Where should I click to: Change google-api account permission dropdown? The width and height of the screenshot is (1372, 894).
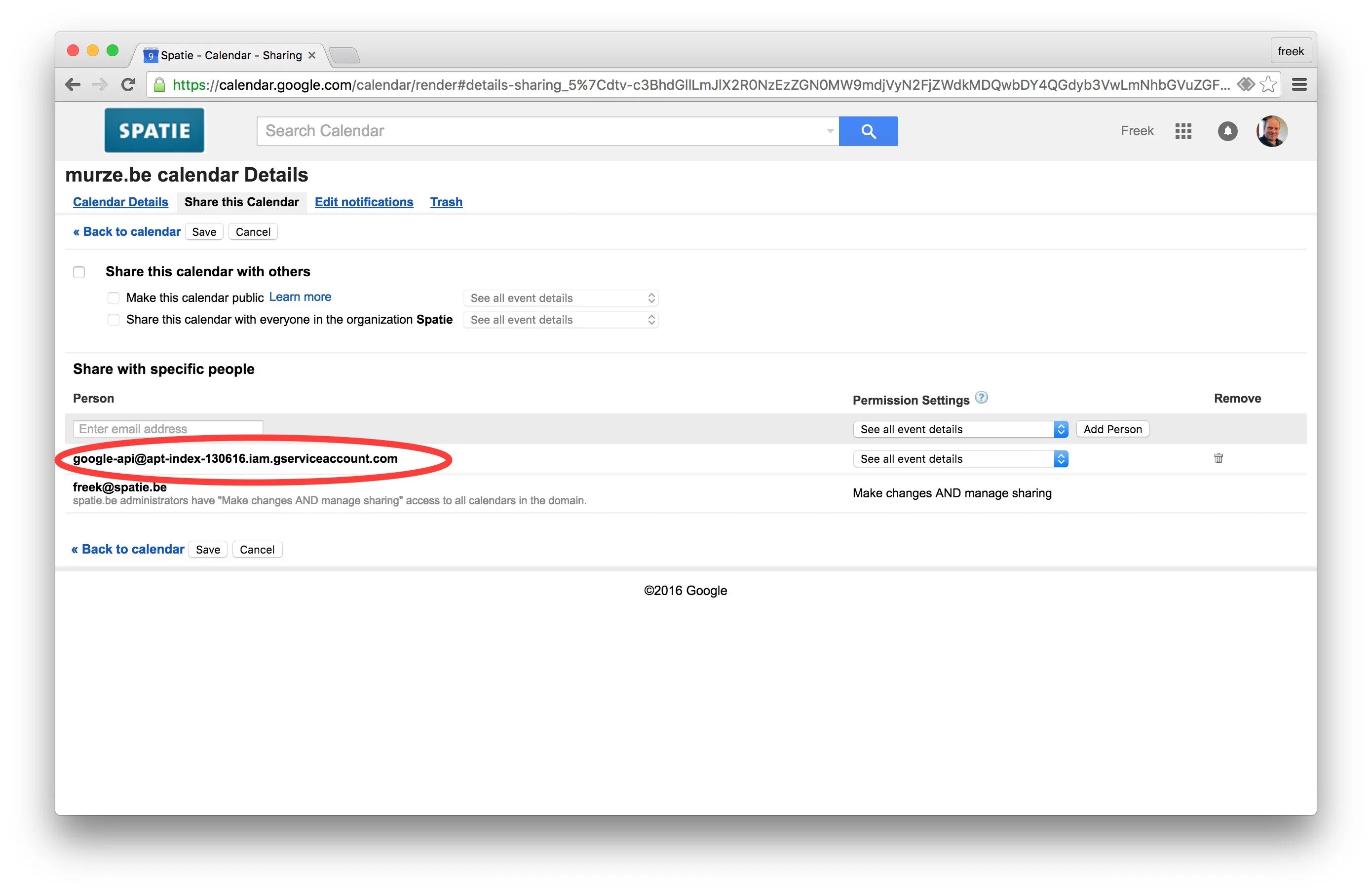(960, 459)
